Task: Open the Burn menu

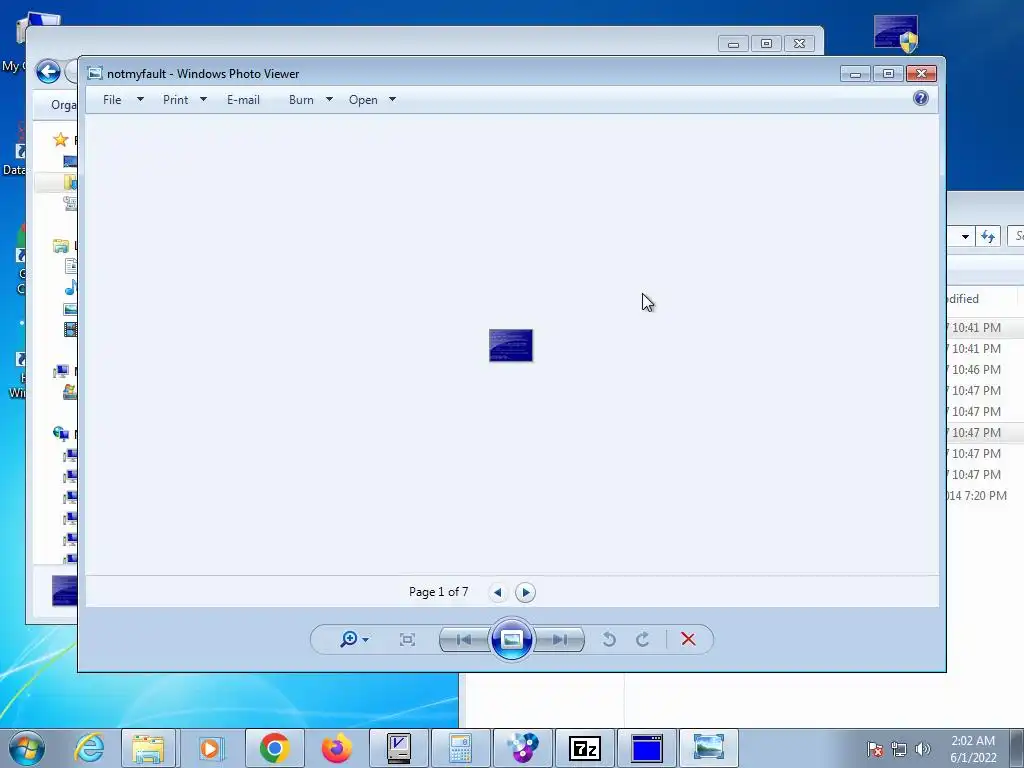Action: [301, 100]
